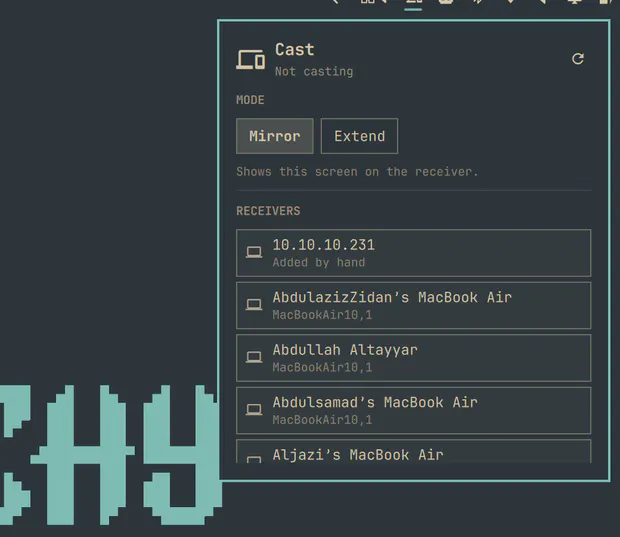Click the MacBookAir10,1 label under Abdulsamad's MacBook Air
The width and height of the screenshot is (620, 537).
[x=322, y=420]
